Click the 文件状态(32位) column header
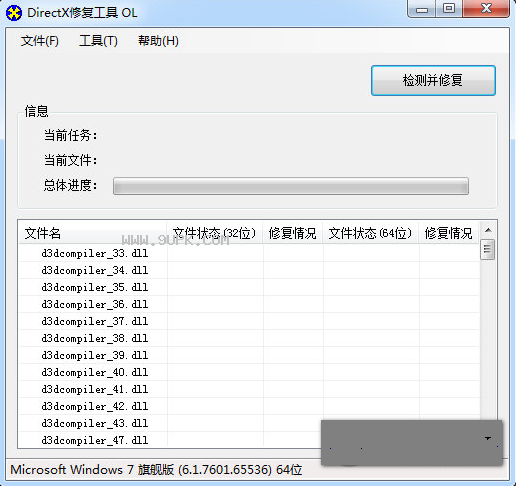 [x=214, y=233]
